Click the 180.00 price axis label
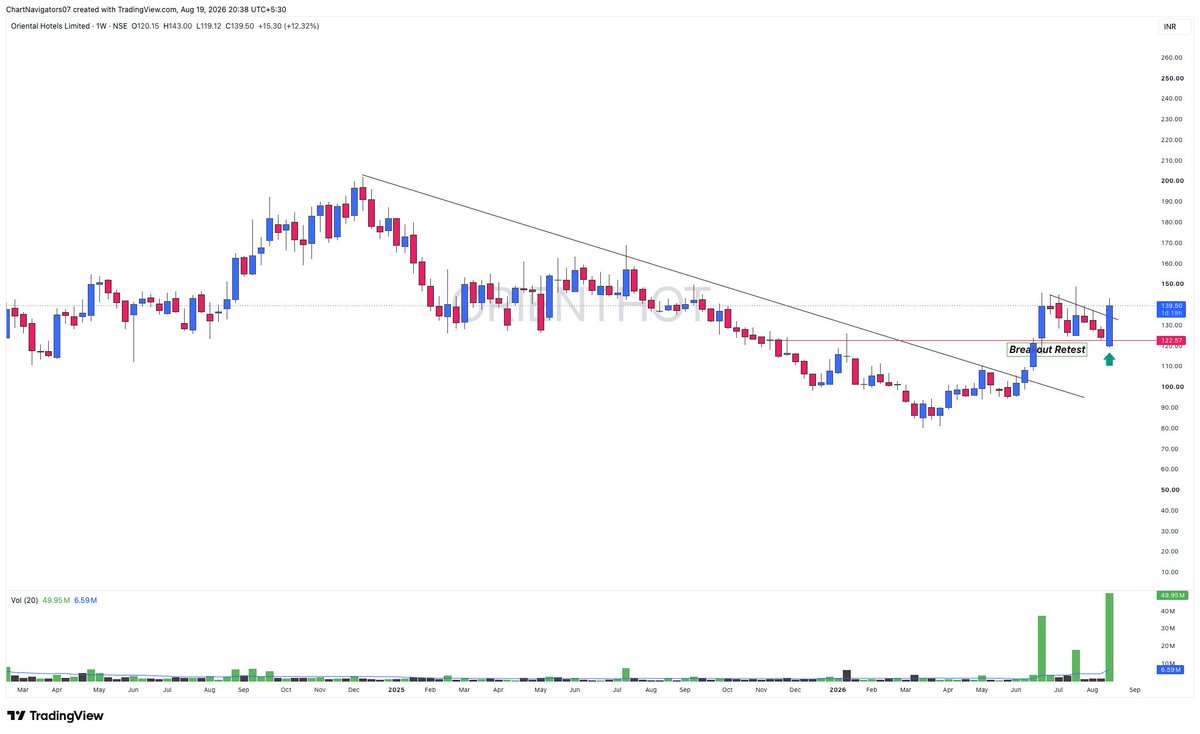Image resolution: width=1200 pixels, height=734 pixels. point(1172,222)
